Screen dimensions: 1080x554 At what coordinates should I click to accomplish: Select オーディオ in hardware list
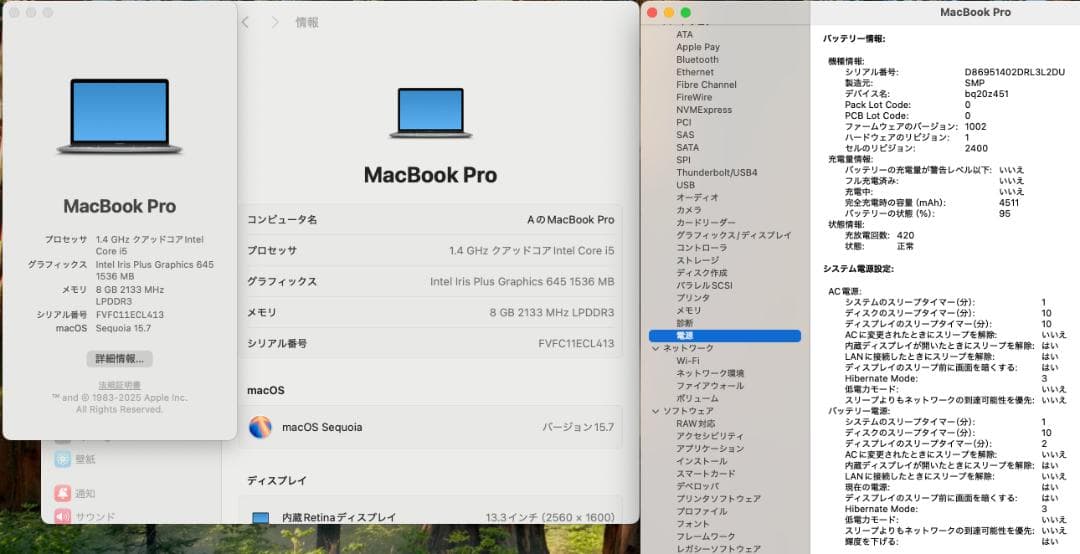tap(697, 197)
